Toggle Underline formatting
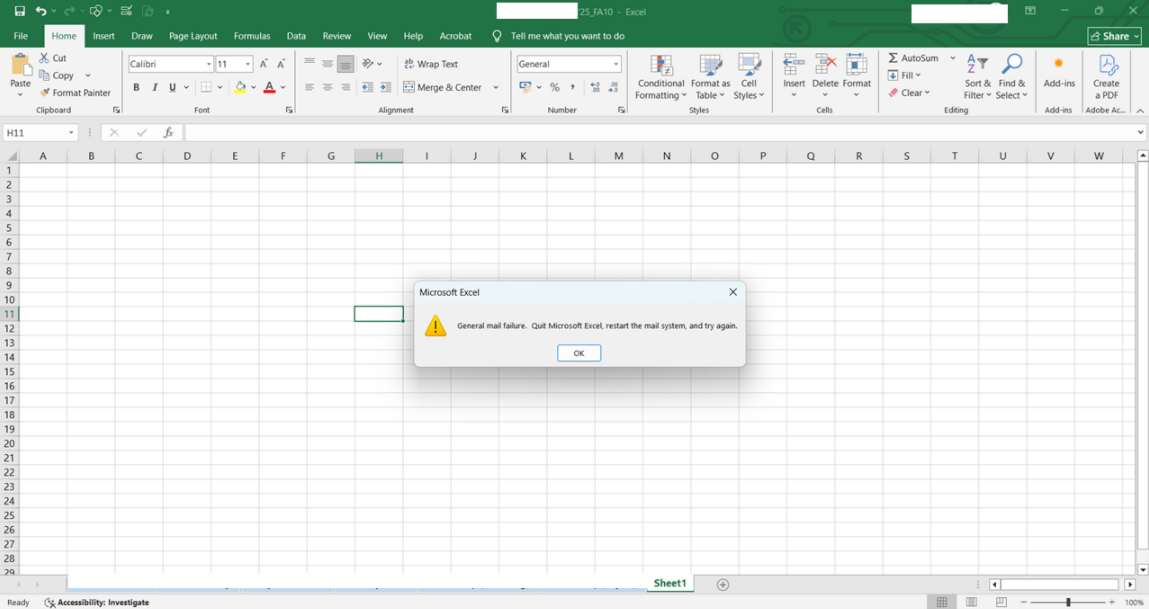Viewport: 1149px width, 609px height. click(x=172, y=87)
